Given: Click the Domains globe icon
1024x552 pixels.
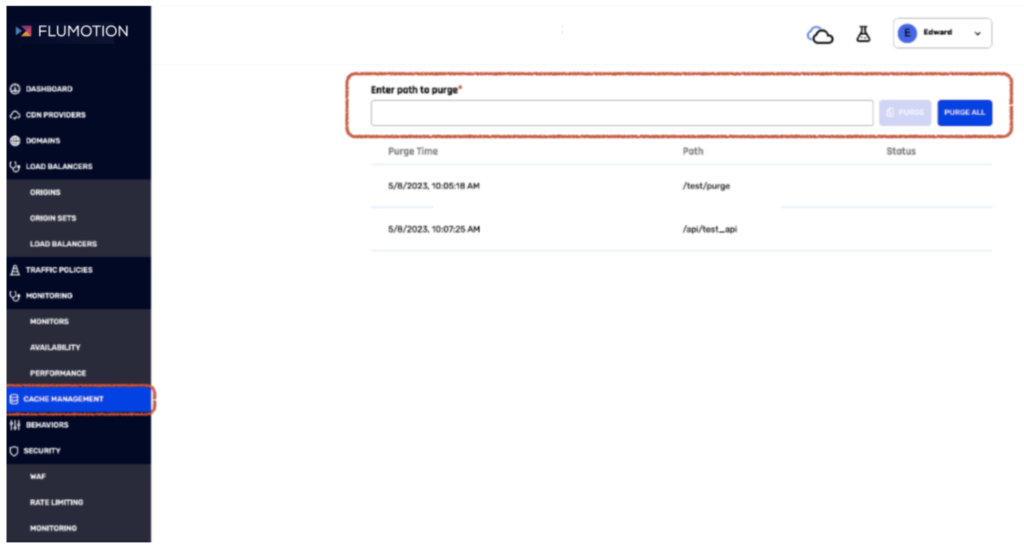Looking at the screenshot, I should (x=15, y=140).
